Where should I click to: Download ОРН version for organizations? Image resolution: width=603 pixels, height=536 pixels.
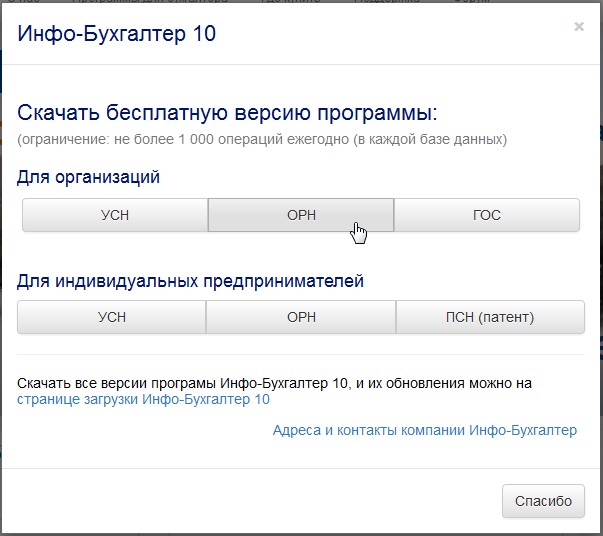click(x=301, y=215)
